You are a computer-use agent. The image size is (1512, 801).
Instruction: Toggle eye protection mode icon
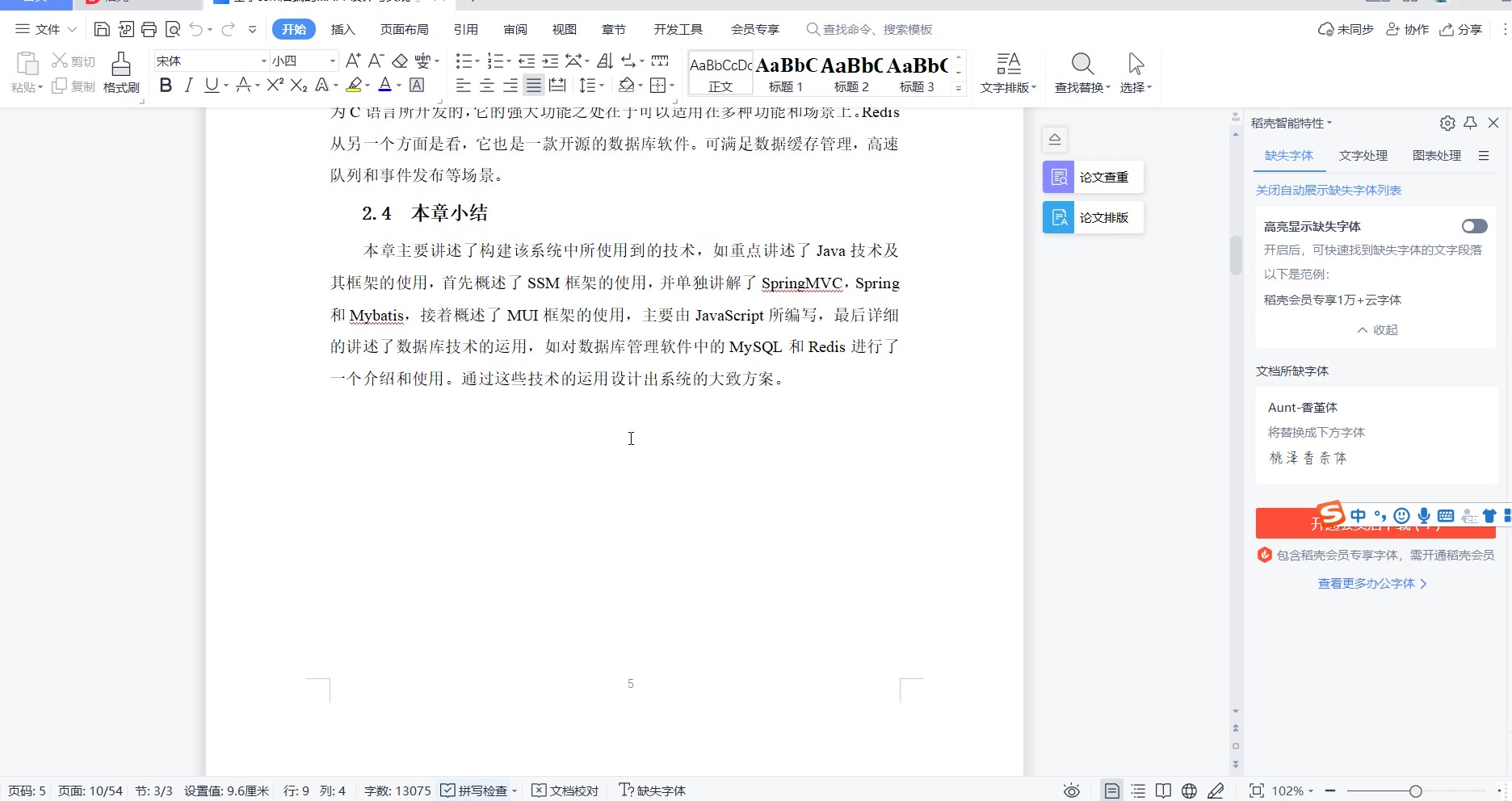1071,791
